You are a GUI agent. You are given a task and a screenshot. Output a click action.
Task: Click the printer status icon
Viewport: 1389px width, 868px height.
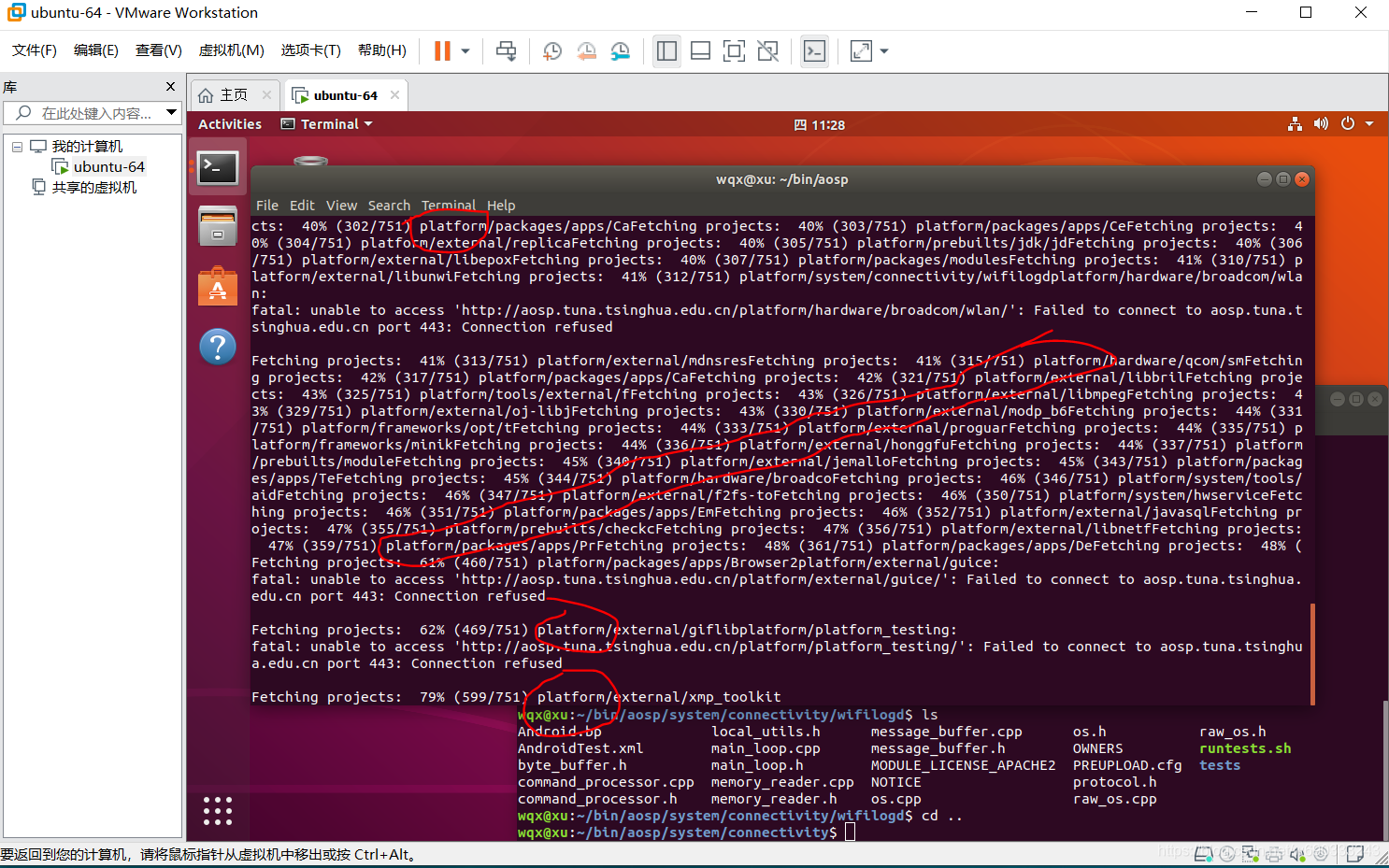point(1274,853)
